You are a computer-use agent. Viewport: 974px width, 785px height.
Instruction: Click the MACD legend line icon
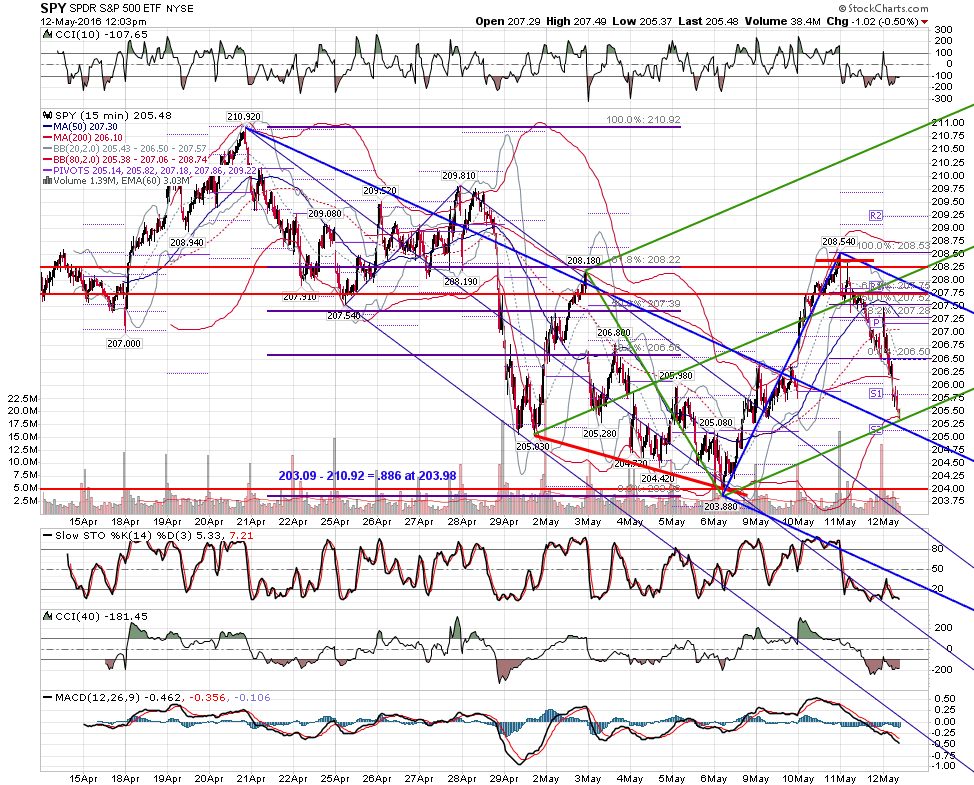48,697
